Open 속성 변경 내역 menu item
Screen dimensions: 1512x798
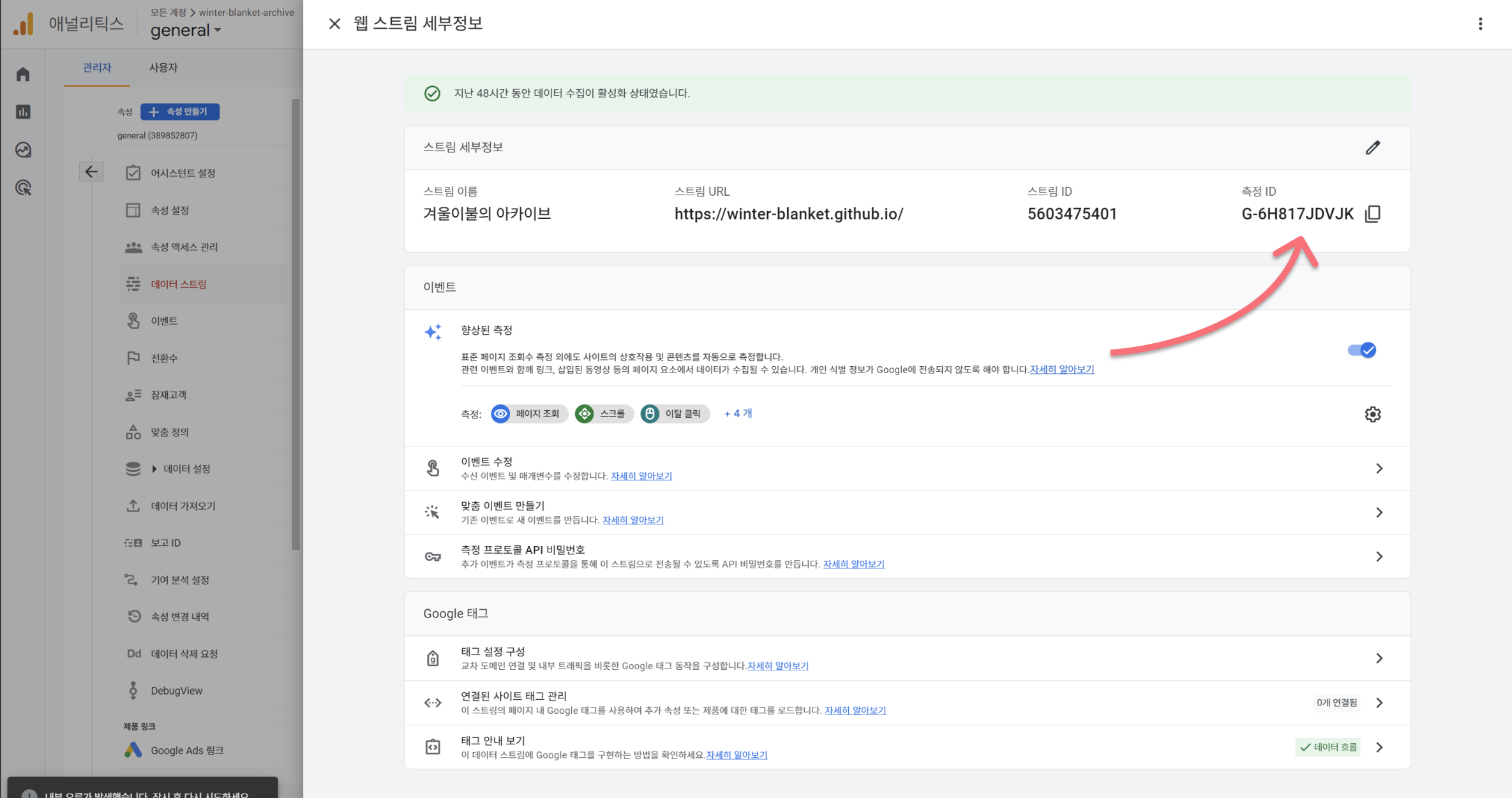(203, 617)
